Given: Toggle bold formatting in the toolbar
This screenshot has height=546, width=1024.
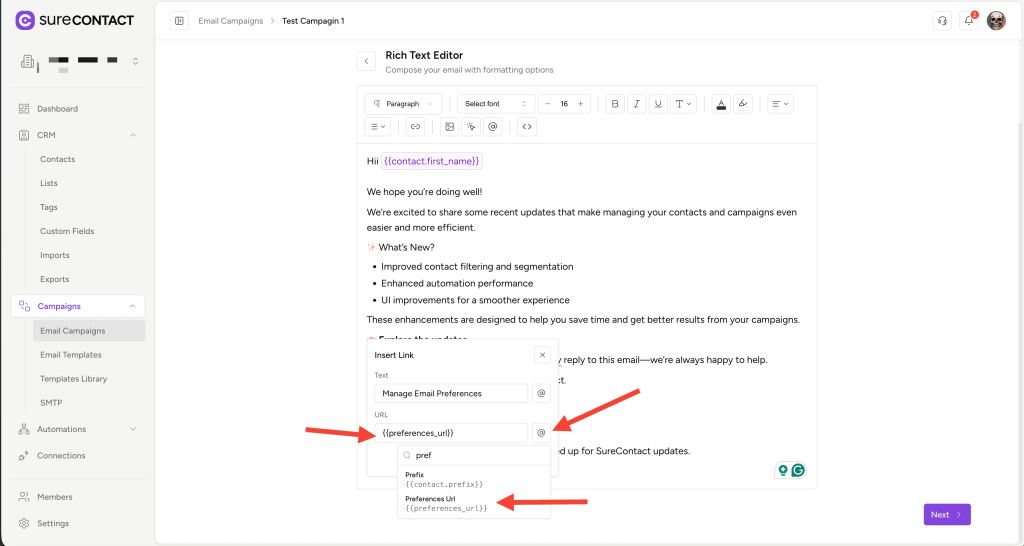Looking at the screenshot, I should click(615, 104).
